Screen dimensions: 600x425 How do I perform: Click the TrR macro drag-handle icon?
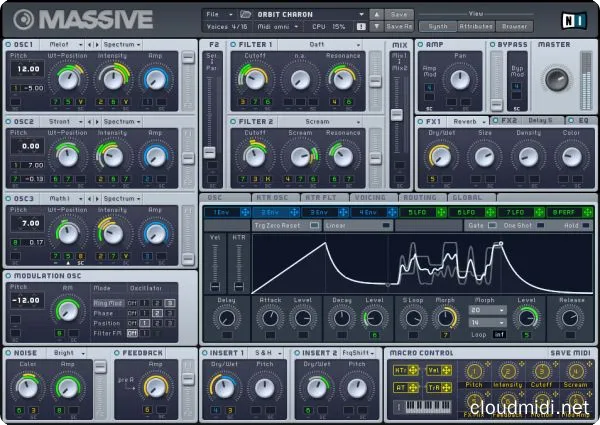pyautogui.click(x=446, y=388)
